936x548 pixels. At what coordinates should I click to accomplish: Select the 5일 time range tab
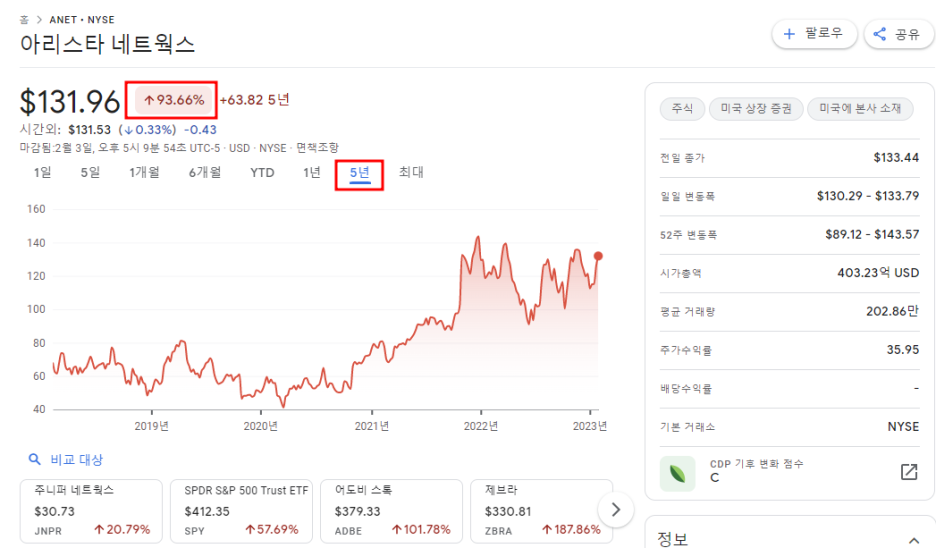(91, 173)
